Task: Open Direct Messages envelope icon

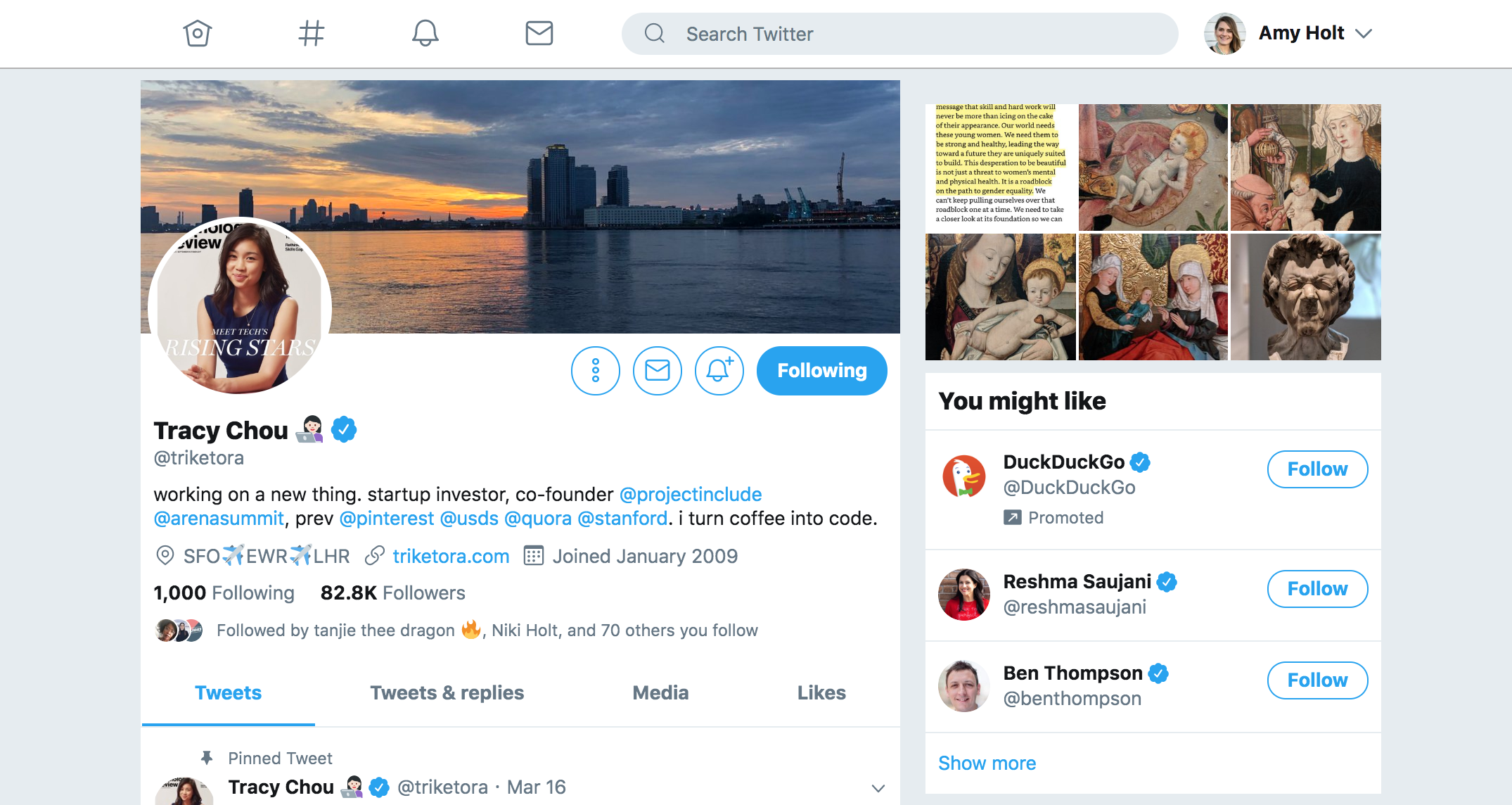Action: 539,33
